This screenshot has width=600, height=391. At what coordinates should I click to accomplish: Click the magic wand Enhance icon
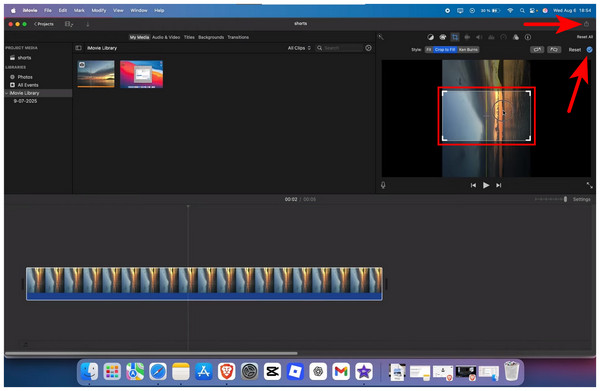(380, 37)
